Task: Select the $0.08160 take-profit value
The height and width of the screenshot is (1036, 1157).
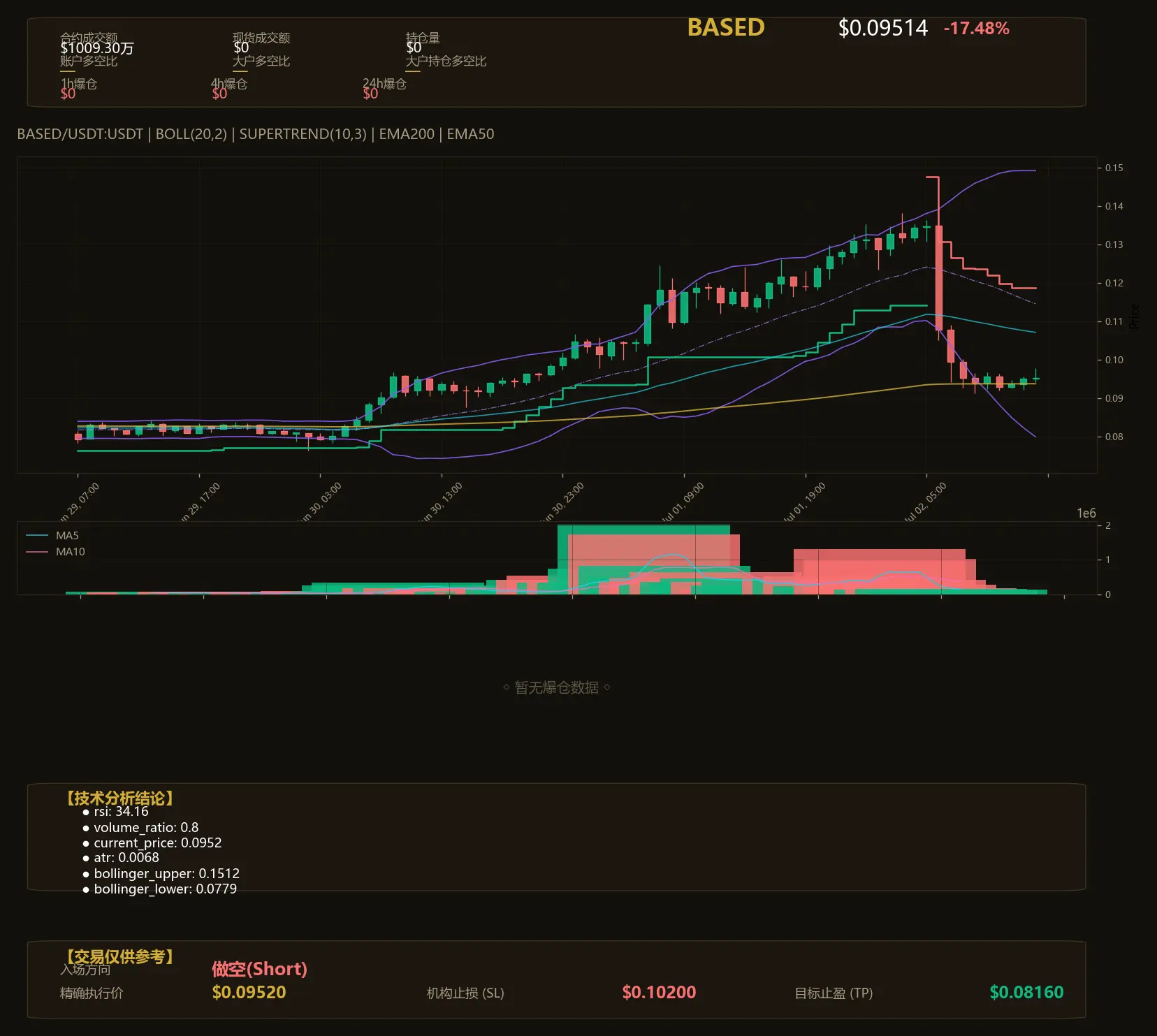Action: click(1026, 992)
